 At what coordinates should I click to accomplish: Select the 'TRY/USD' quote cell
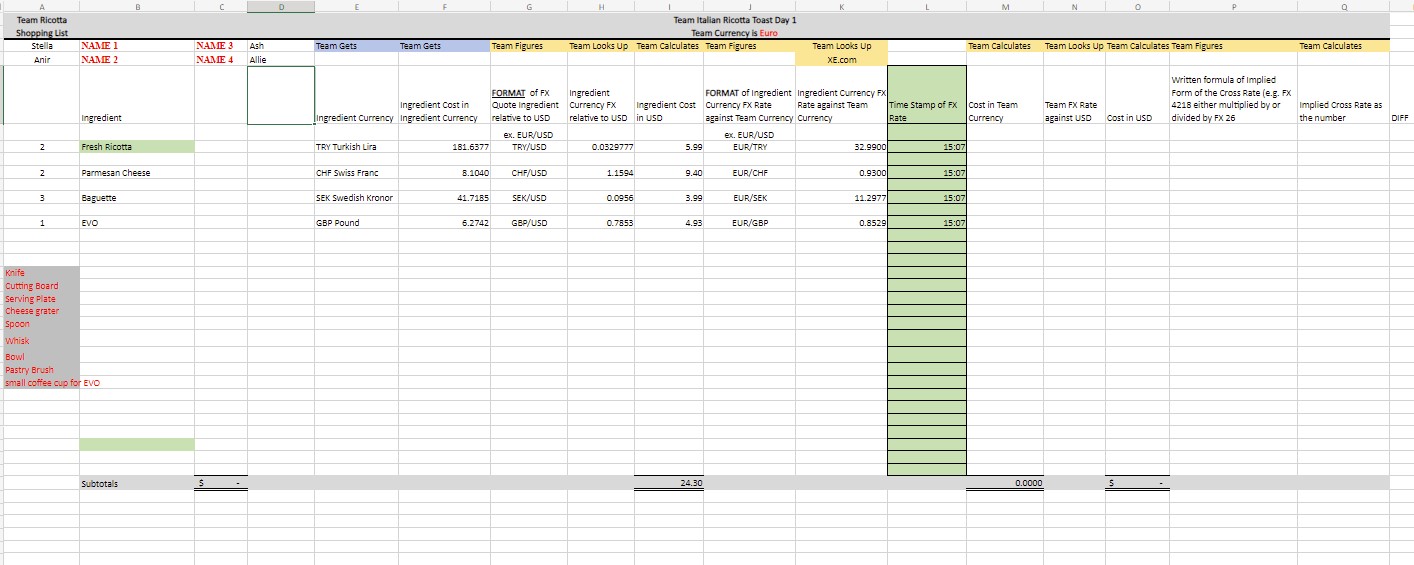point(528,147)
